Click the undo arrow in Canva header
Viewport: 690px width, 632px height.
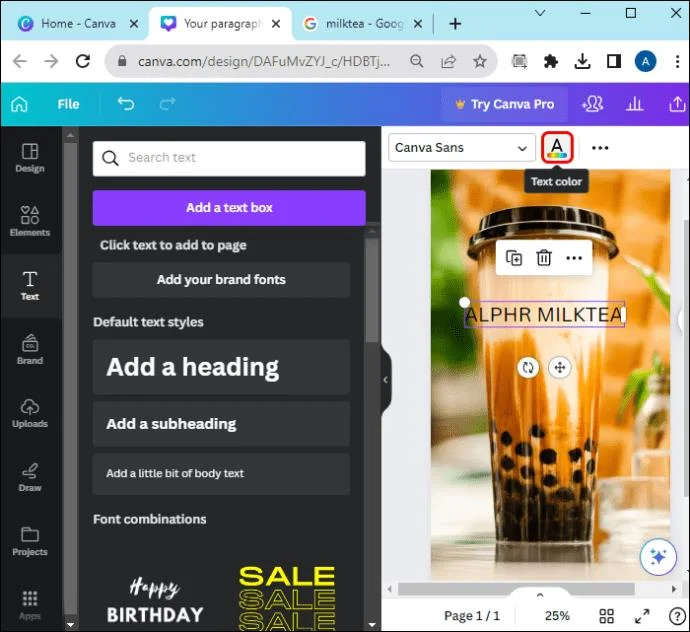[126, 104]
